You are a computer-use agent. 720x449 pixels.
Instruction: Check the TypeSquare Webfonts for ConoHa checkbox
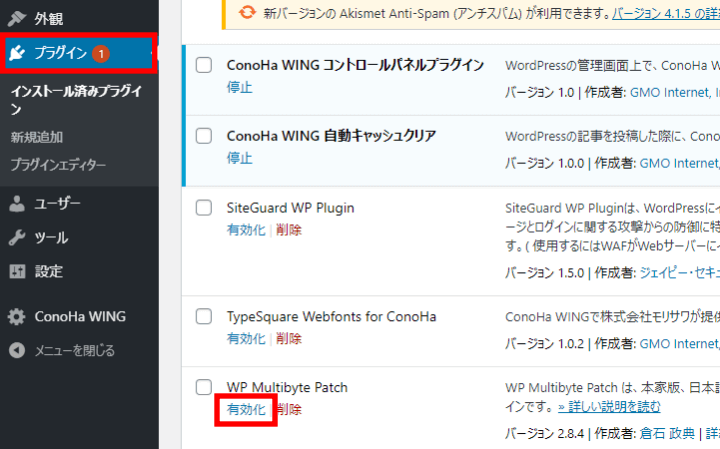(x=203, y=316)
